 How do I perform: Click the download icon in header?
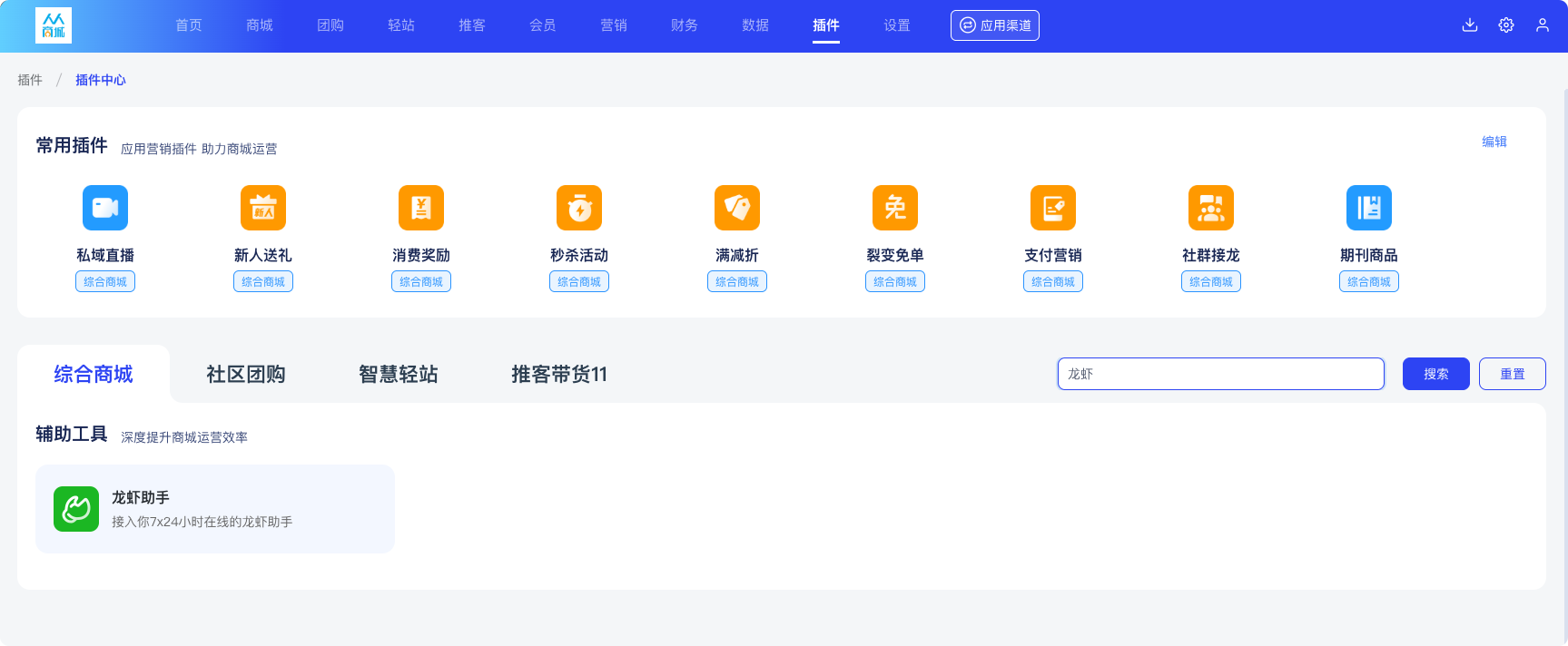pyautogui.click(x=1470, y=25)
